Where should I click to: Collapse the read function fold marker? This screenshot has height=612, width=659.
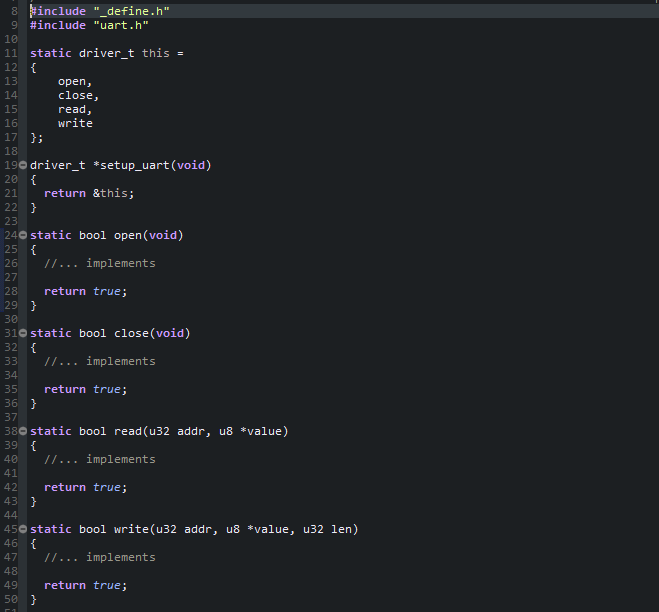[x=23, y=431]
